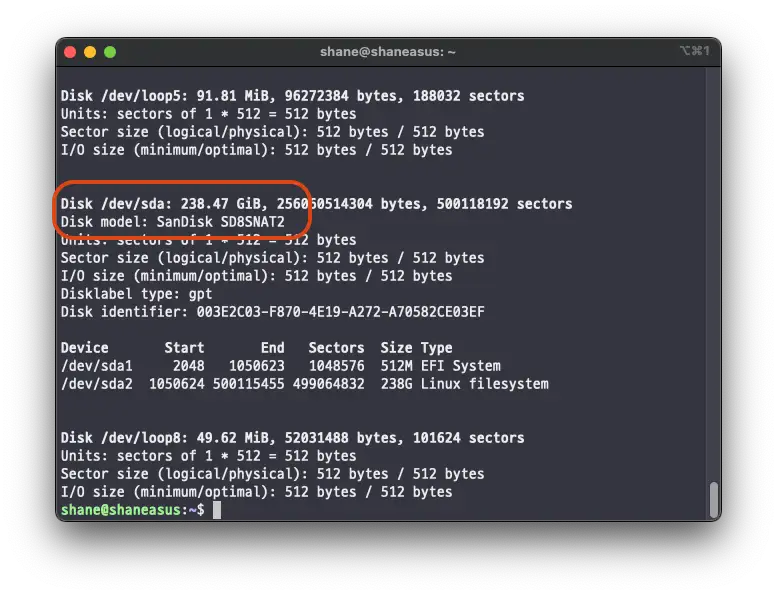Click the terminal cursor block at prompt
777x595 pixels.
(217, 510)
